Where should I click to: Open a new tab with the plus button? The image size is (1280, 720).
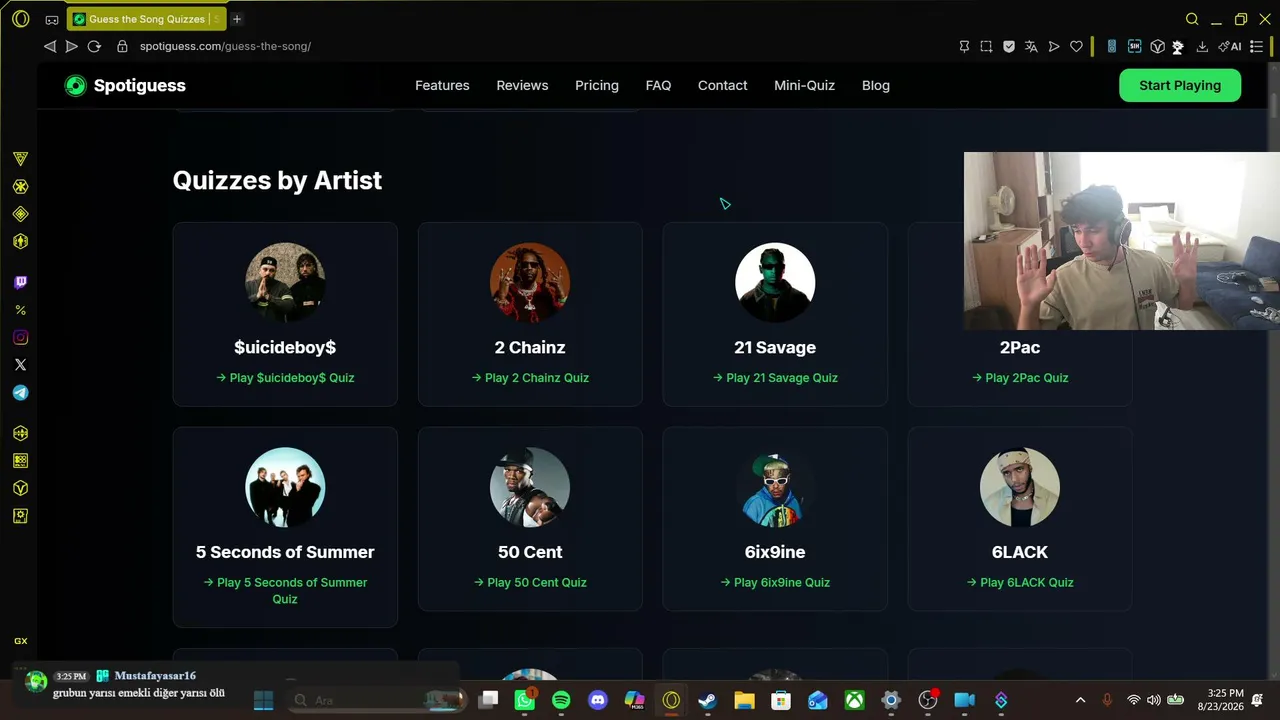pos(237,19)
